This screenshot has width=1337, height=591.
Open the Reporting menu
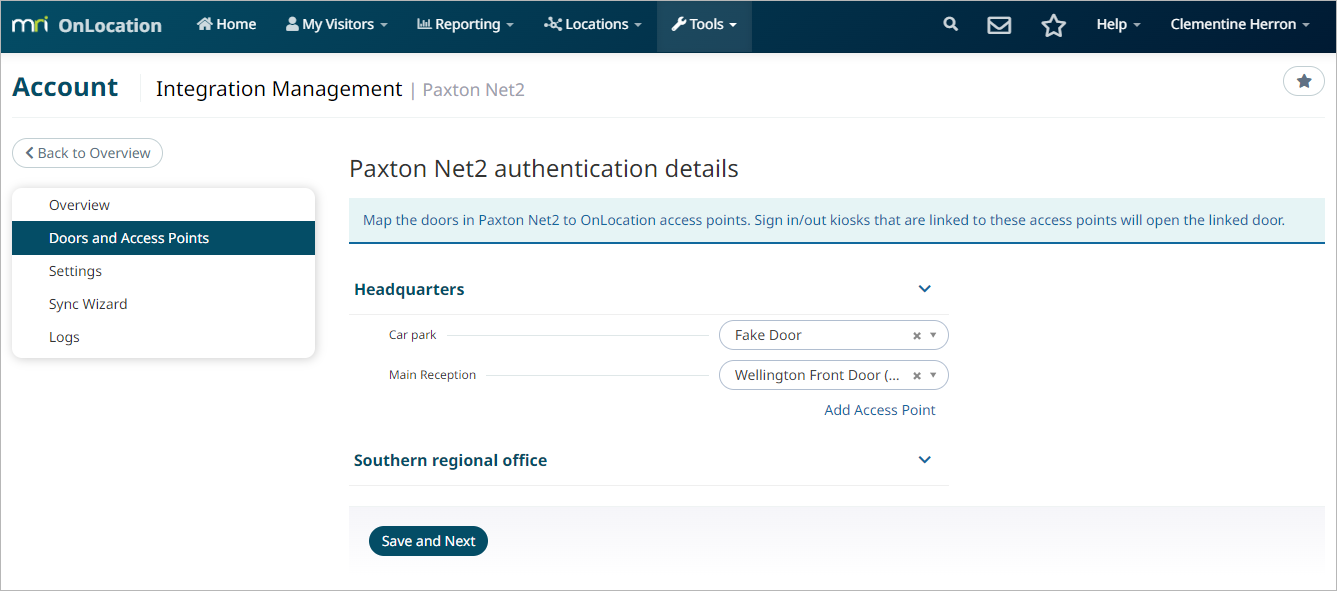click(x=465, y=25)
